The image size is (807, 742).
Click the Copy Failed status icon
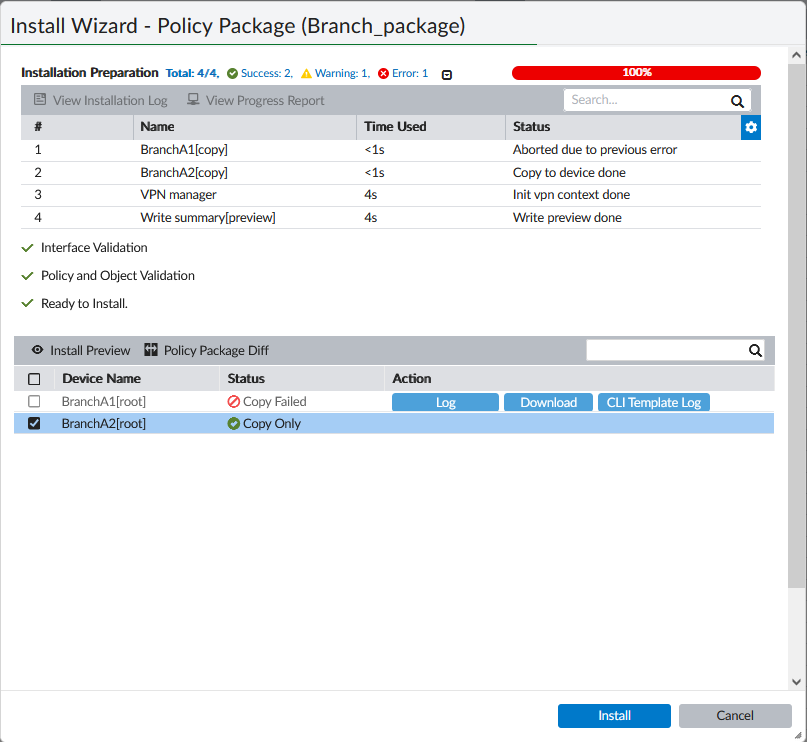coord(234,401)
